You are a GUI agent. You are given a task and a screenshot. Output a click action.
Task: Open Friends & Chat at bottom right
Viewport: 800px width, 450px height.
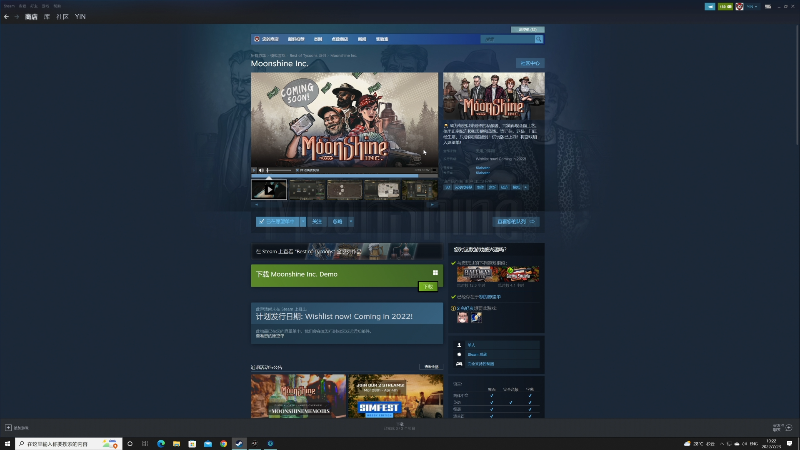pyautogui.click(x=782, y=428)
